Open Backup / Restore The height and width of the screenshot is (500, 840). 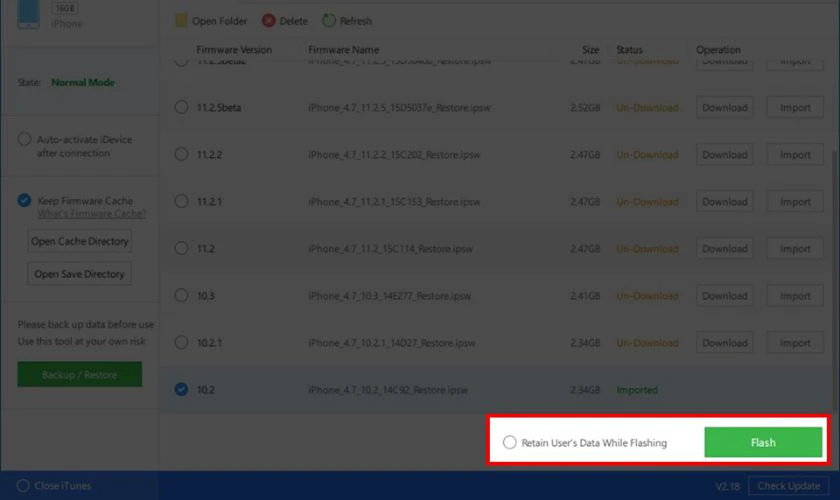[x=80, y=375]
